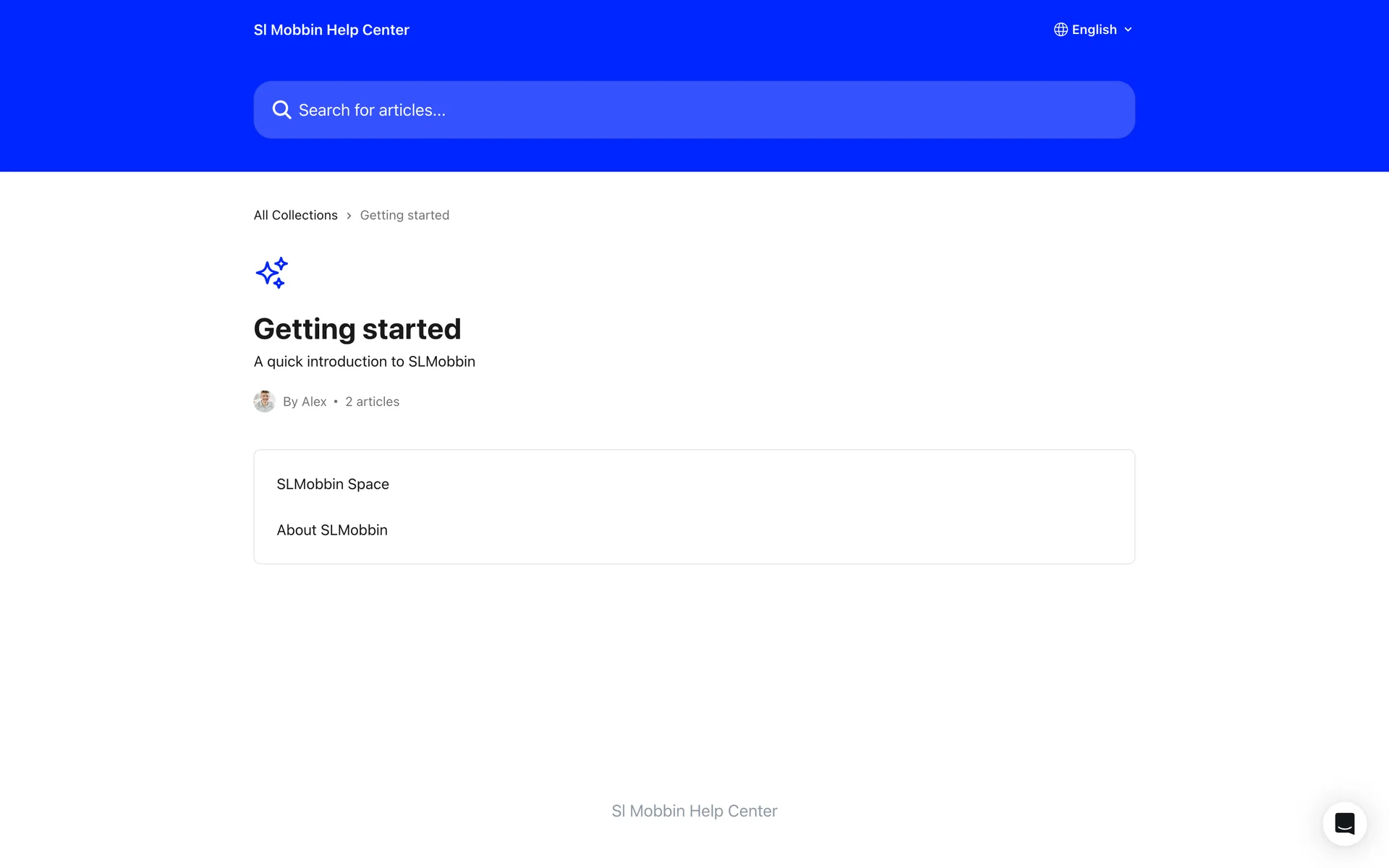Click the chevron beside English
This screenshot has width=1389, height=868.
click(1128, 30)
